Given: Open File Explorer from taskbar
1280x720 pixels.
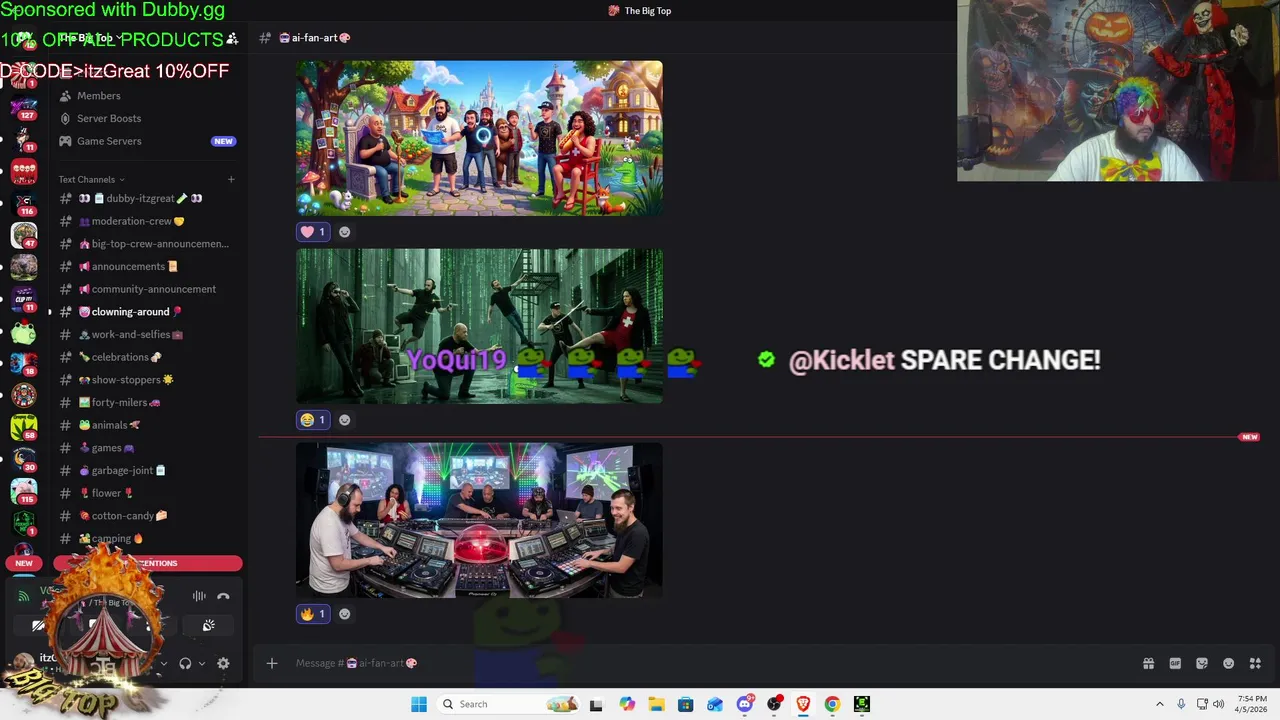Looking at the screenshot, I should pos(656,704).
